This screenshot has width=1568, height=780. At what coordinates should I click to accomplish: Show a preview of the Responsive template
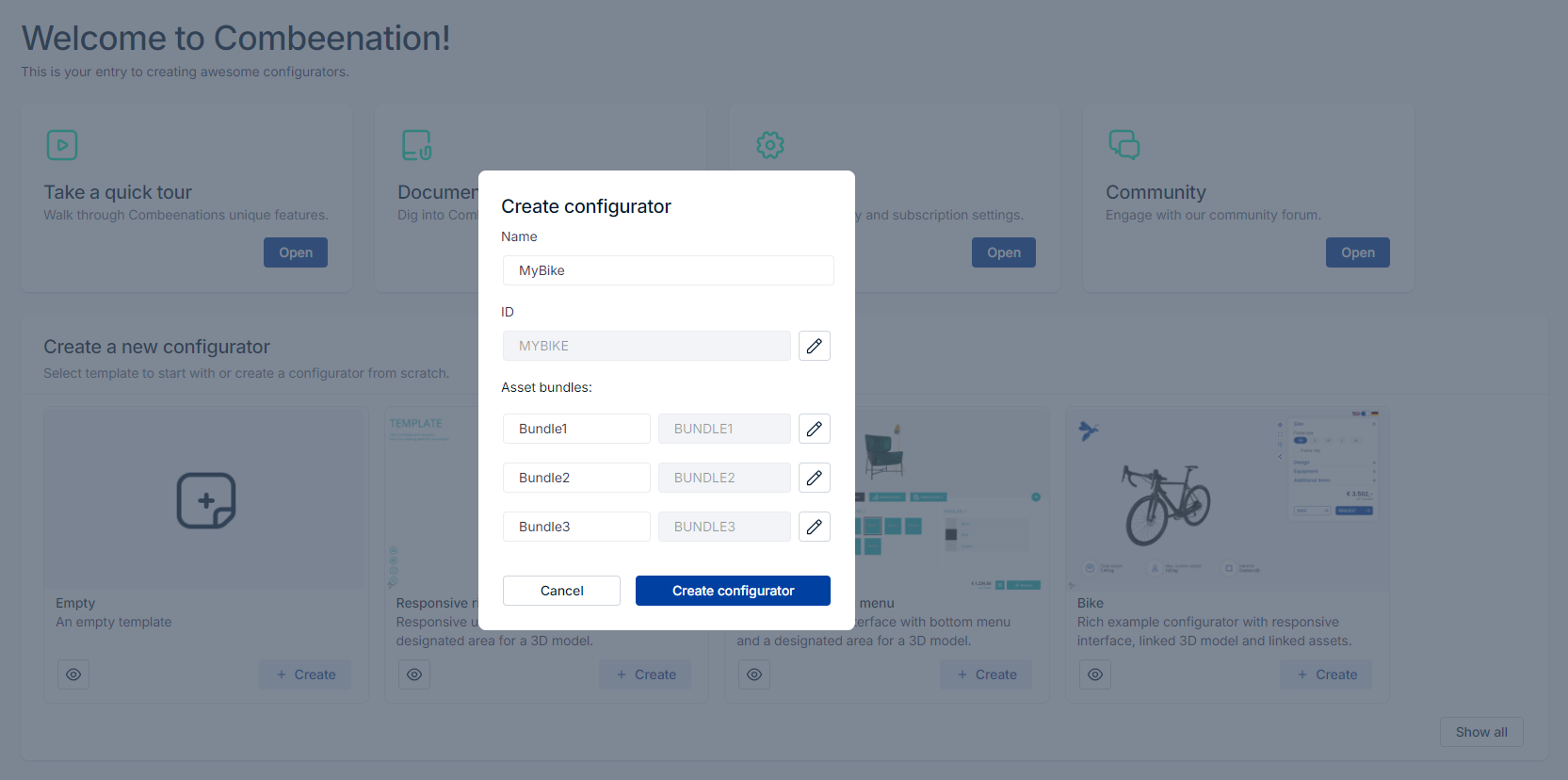[x=414, y=674]
